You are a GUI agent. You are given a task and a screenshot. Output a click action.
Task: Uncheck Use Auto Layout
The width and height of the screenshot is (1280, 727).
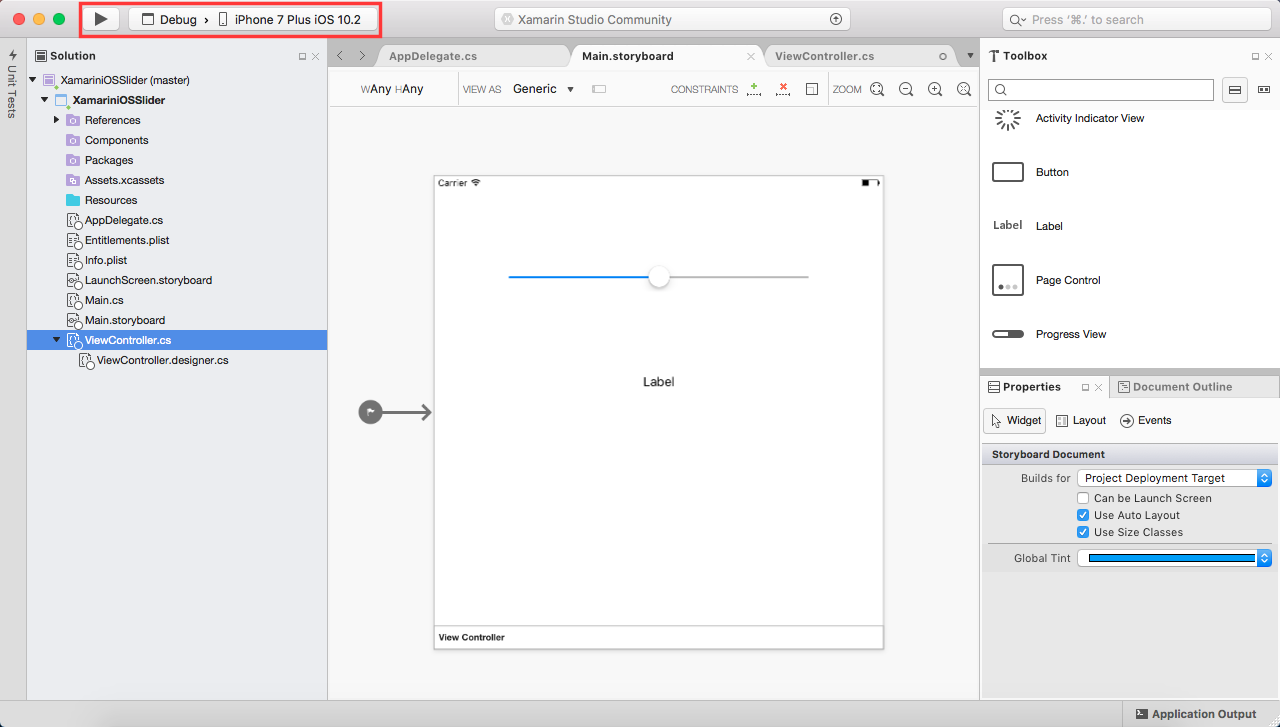point(1083,515)
